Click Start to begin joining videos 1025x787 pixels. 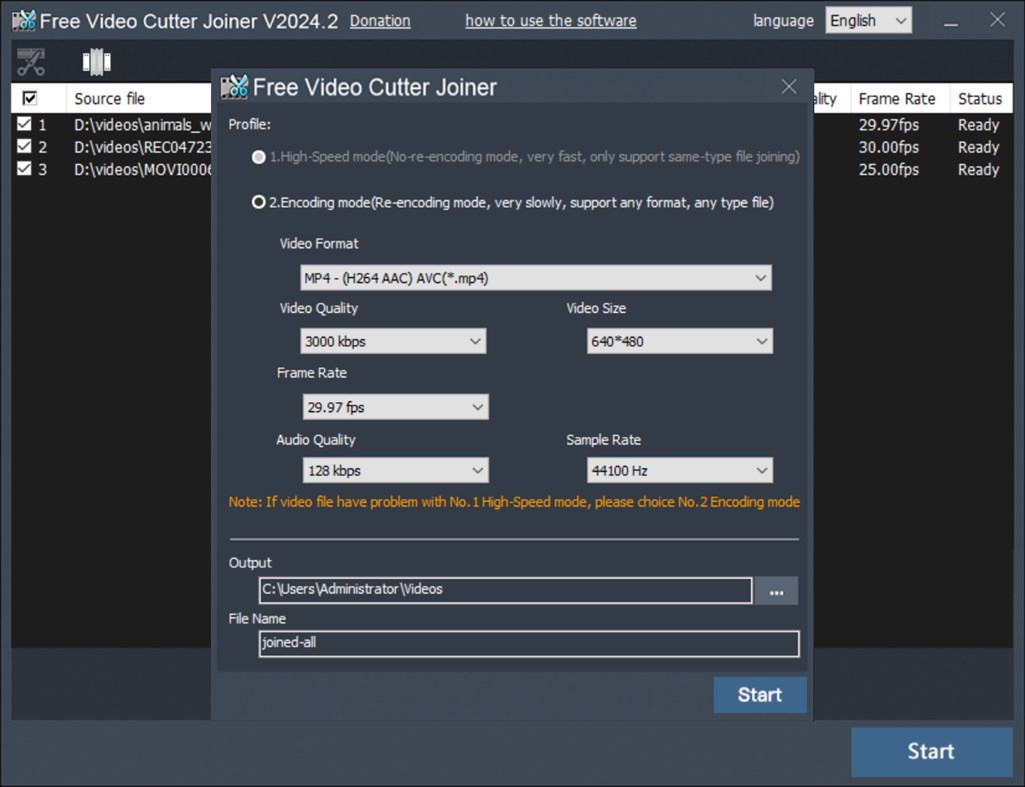coord(759,695)
